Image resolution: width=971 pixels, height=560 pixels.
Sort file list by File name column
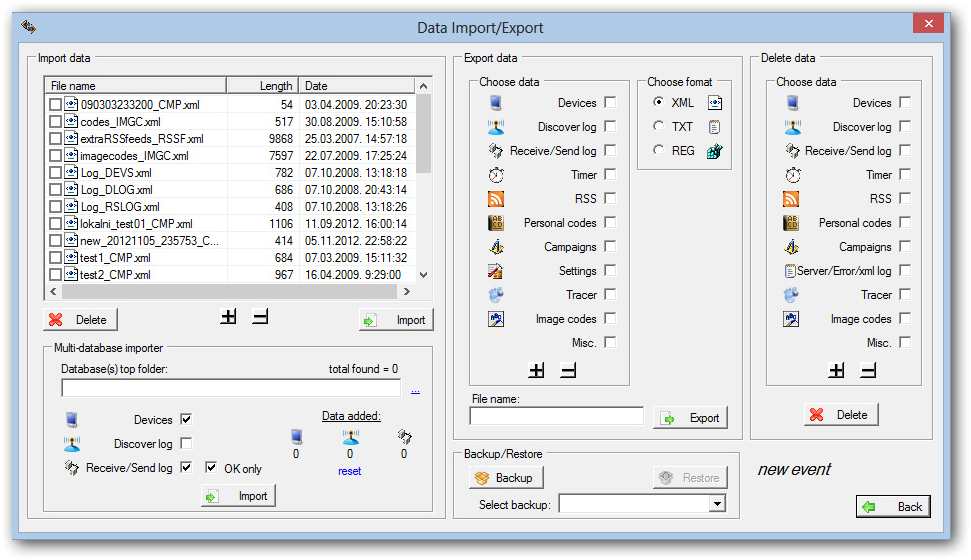(x=136, y=85)
